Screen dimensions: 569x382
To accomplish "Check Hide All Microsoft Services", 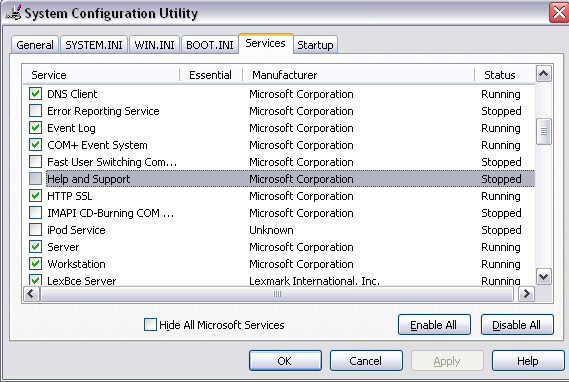I will 150,324.
